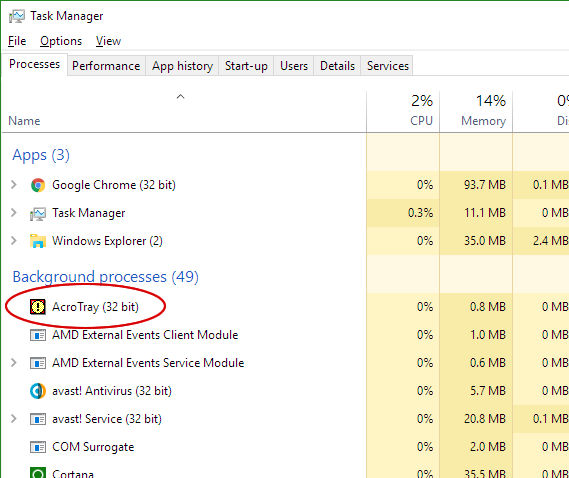This screenshot has height=478, width=569.
Task: Open the Options menu
Action: pos(61,41)
